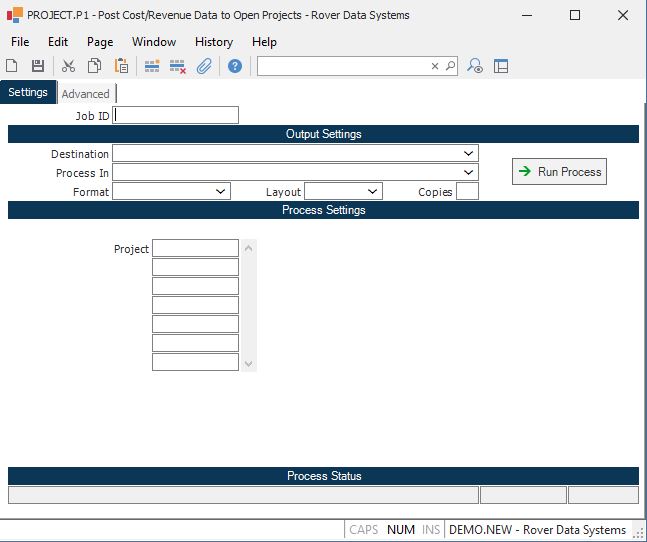This screenshot has width=647, height=542.
Task: Click the Save disk icon
Action: (x=38, y=66)
